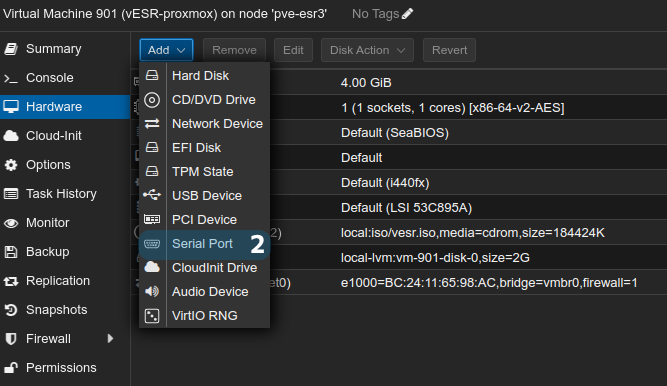The width and height of the screenshot is (667, 386).
Task: Click the Serial Port connector icon
Action: tap(152, 244)
